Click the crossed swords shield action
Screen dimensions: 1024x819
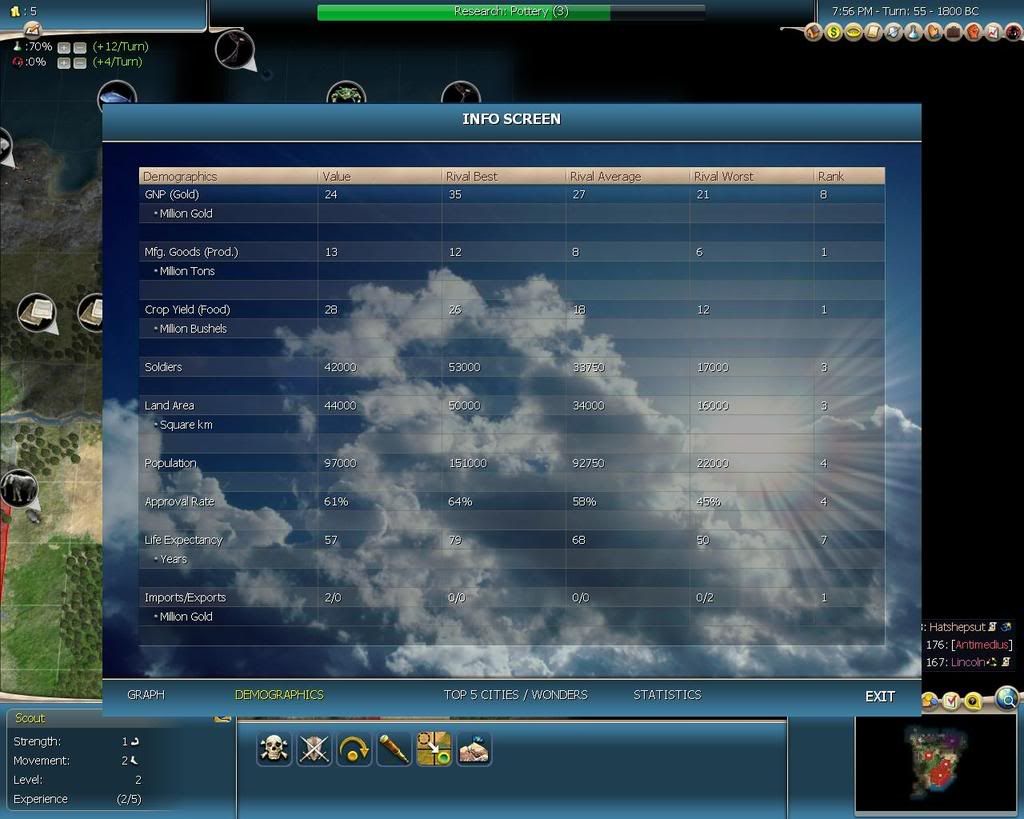314,748
